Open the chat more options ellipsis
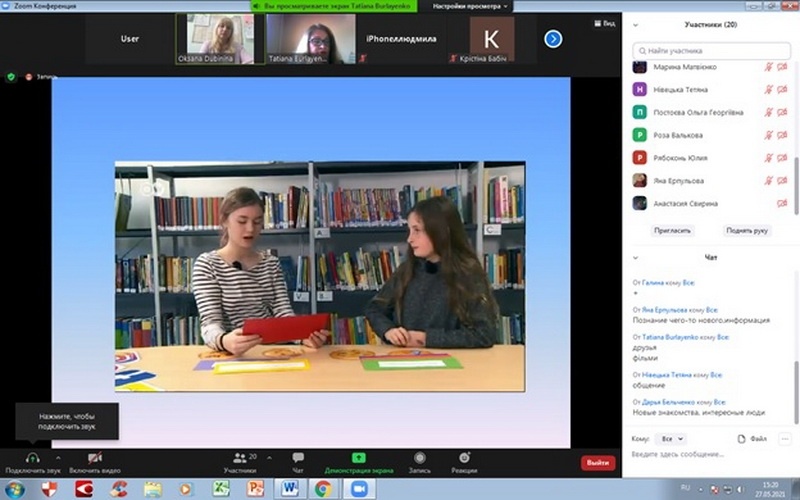The width and height of the screenshot is (800, 500). point(787,439)
